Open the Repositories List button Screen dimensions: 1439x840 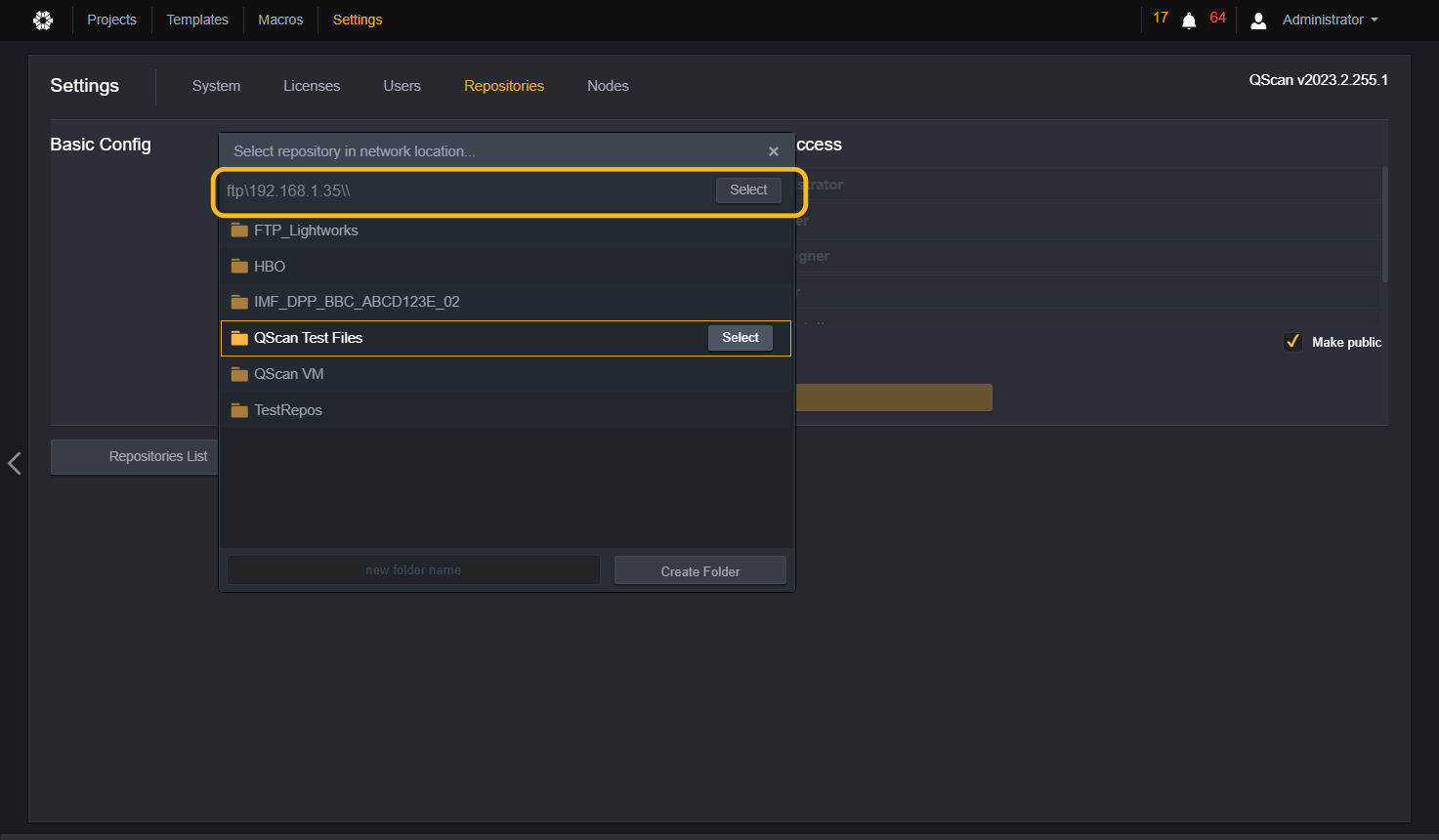(135, 456)
